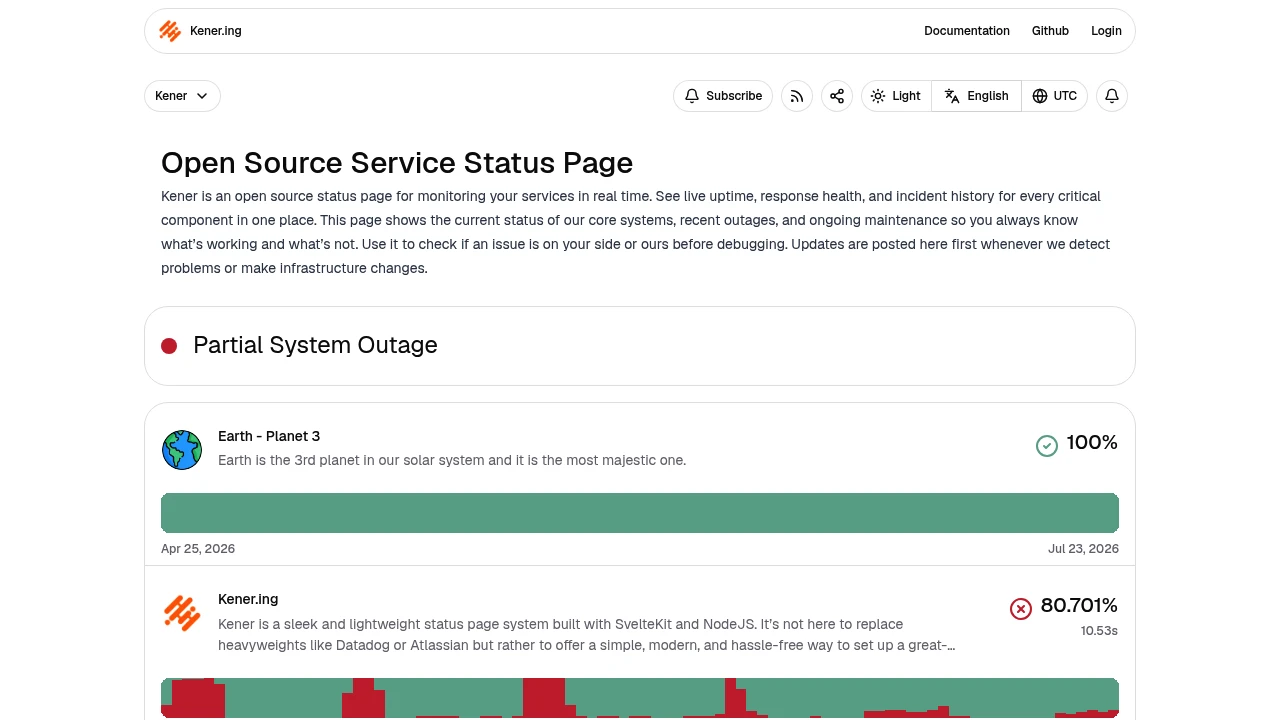Click the Kener.ing brand name in header
This screenshot has width=1280, height=720.
(216, 31)
